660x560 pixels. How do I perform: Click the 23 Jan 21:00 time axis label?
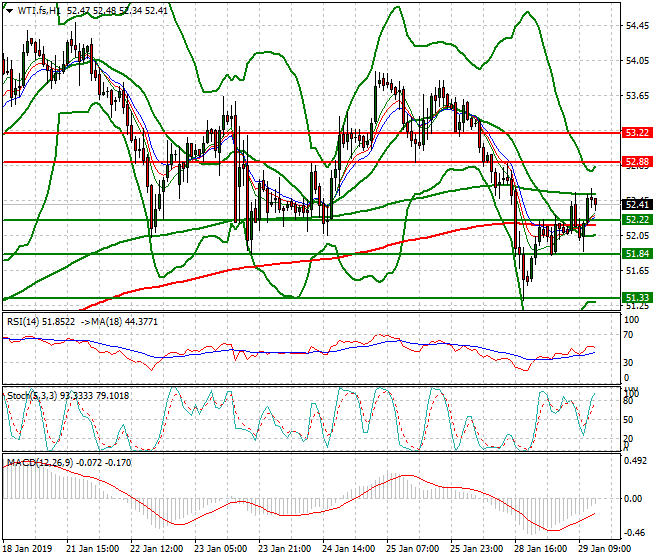[x=284, y=549]
